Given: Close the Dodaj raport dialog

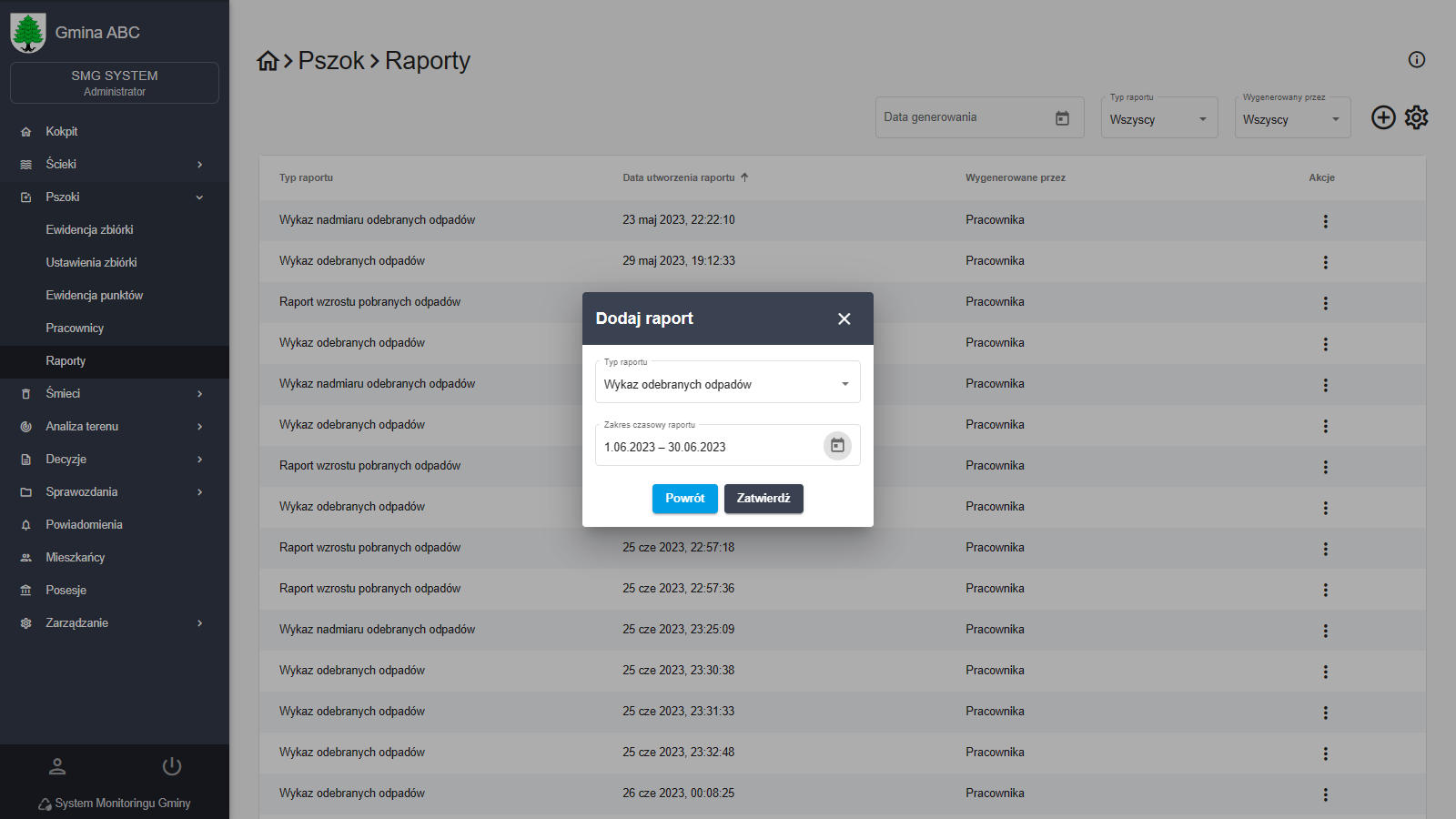Looking at the screenshot, I should [x=844, y=318].
